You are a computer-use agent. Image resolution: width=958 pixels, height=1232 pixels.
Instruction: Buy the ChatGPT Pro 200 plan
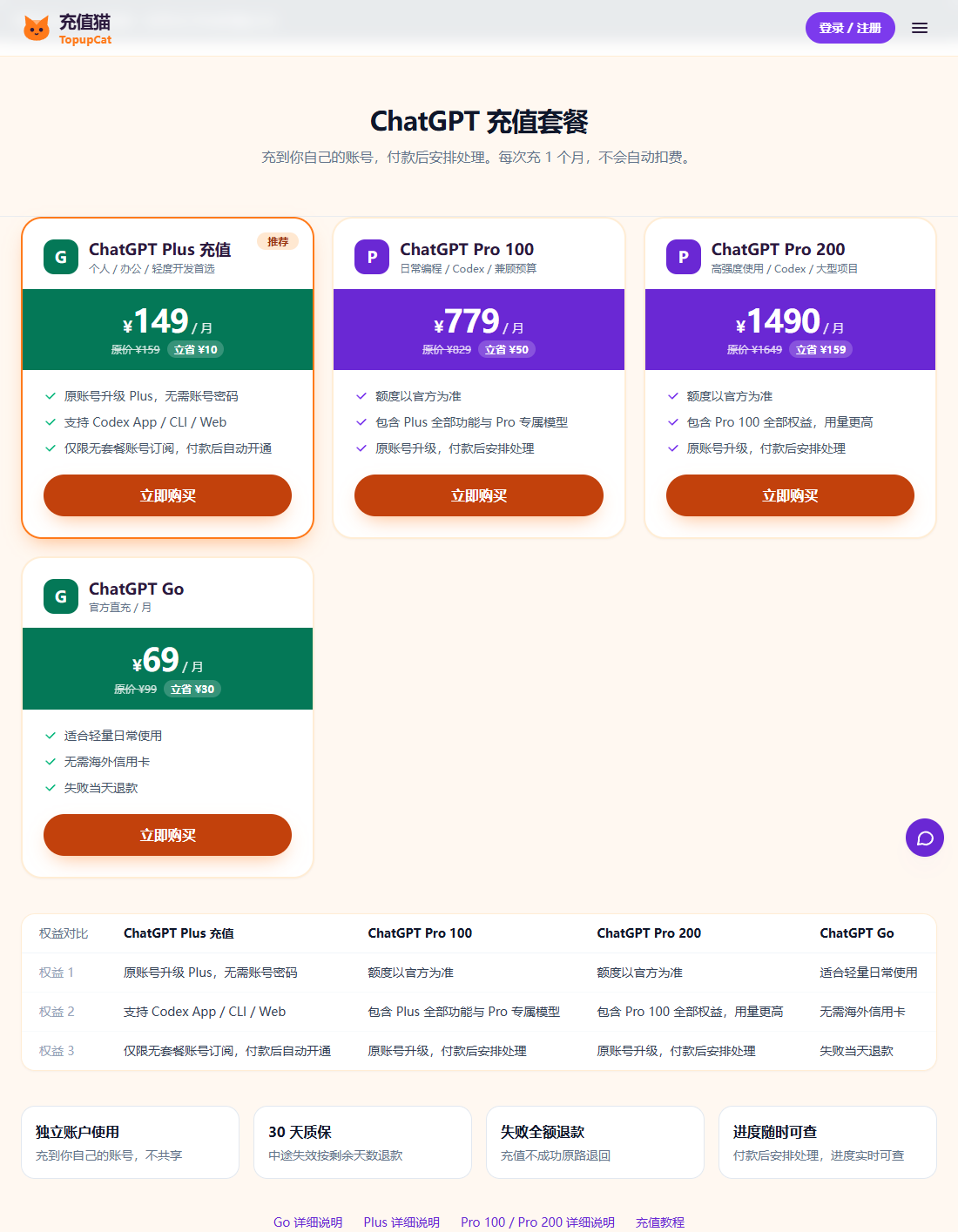click(790, 495)
